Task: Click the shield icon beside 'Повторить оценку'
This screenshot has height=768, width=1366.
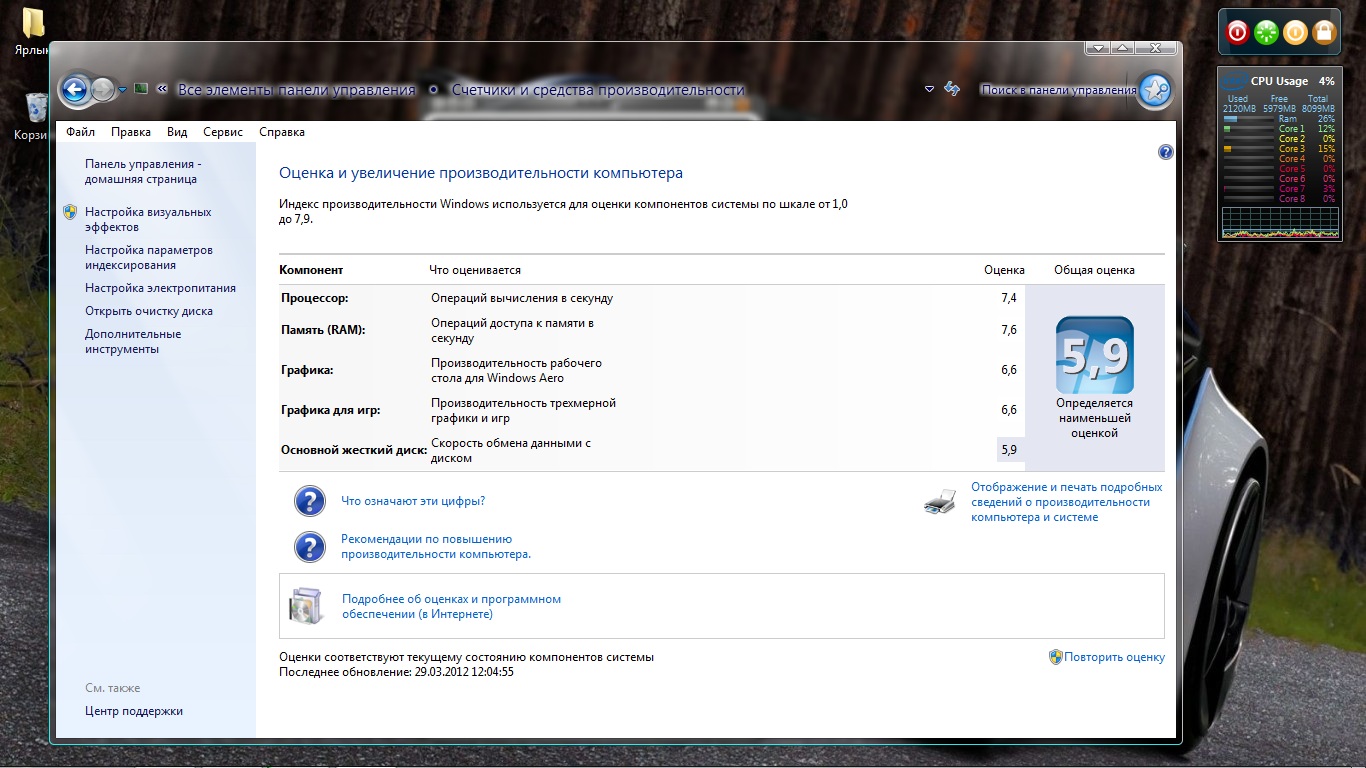Action: click(1055, 657)
